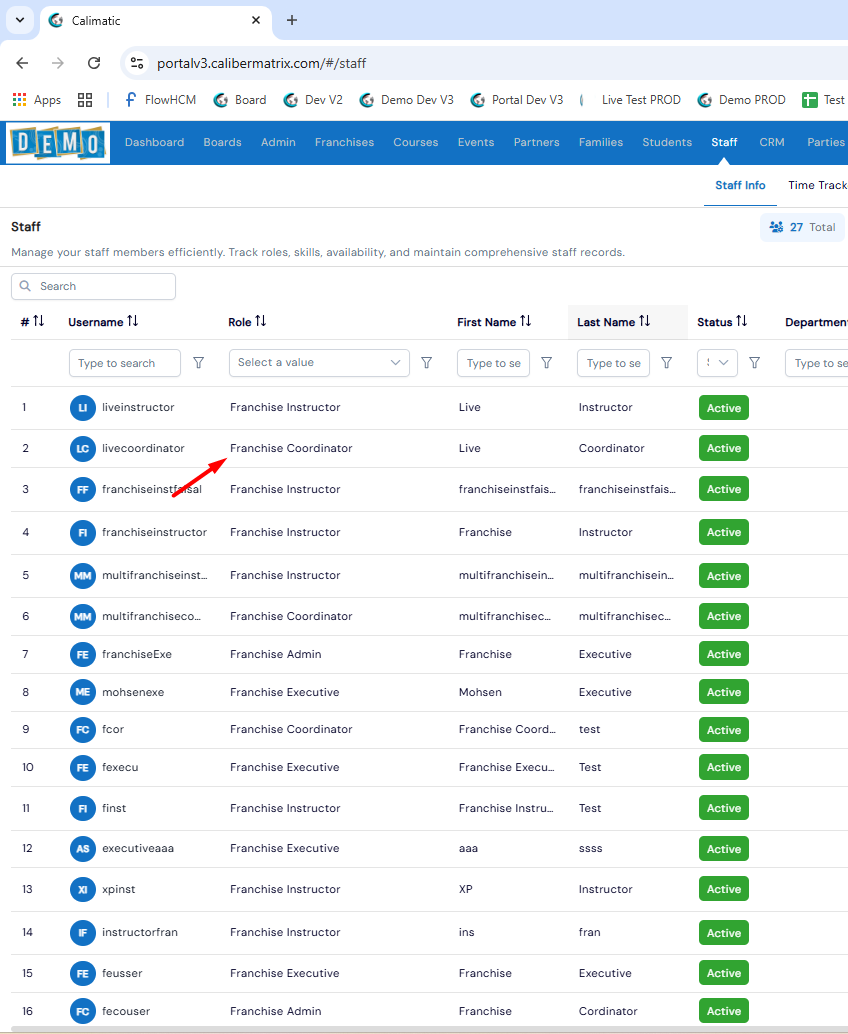Open the Franchises menu
The width and height of the screenshot is (848, 1034).
(344, 142)
